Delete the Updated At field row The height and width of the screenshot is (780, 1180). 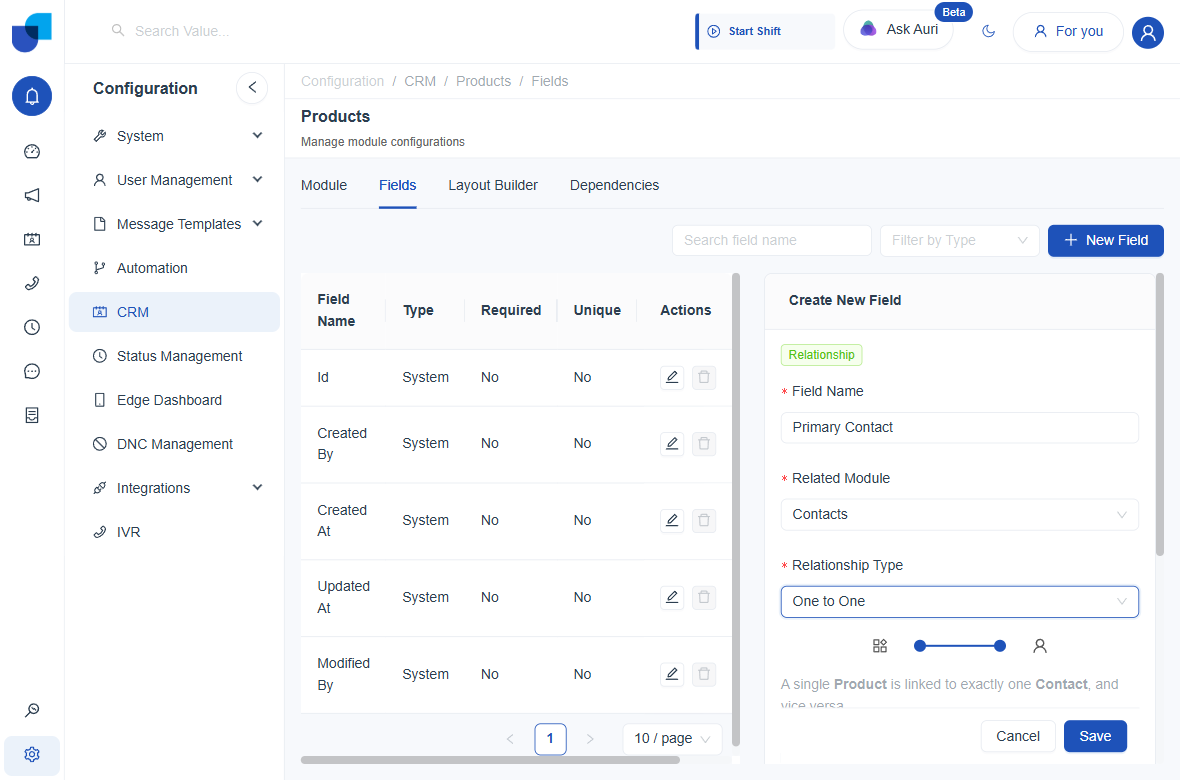click(x=704, y=597)
